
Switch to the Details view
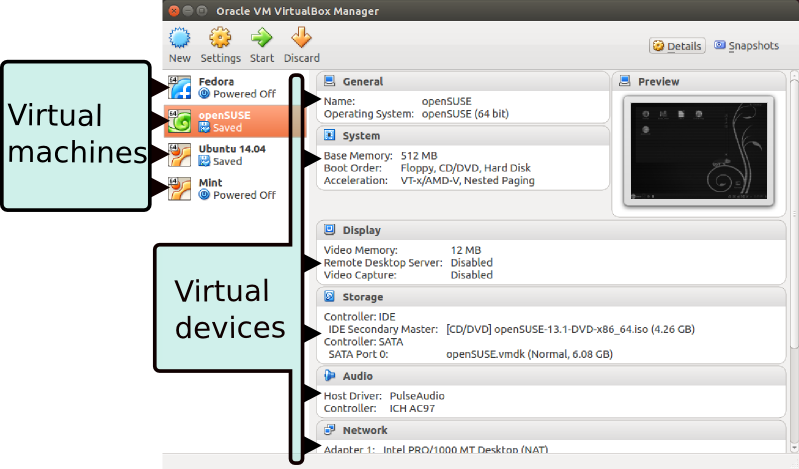click(x=677, y=46)
